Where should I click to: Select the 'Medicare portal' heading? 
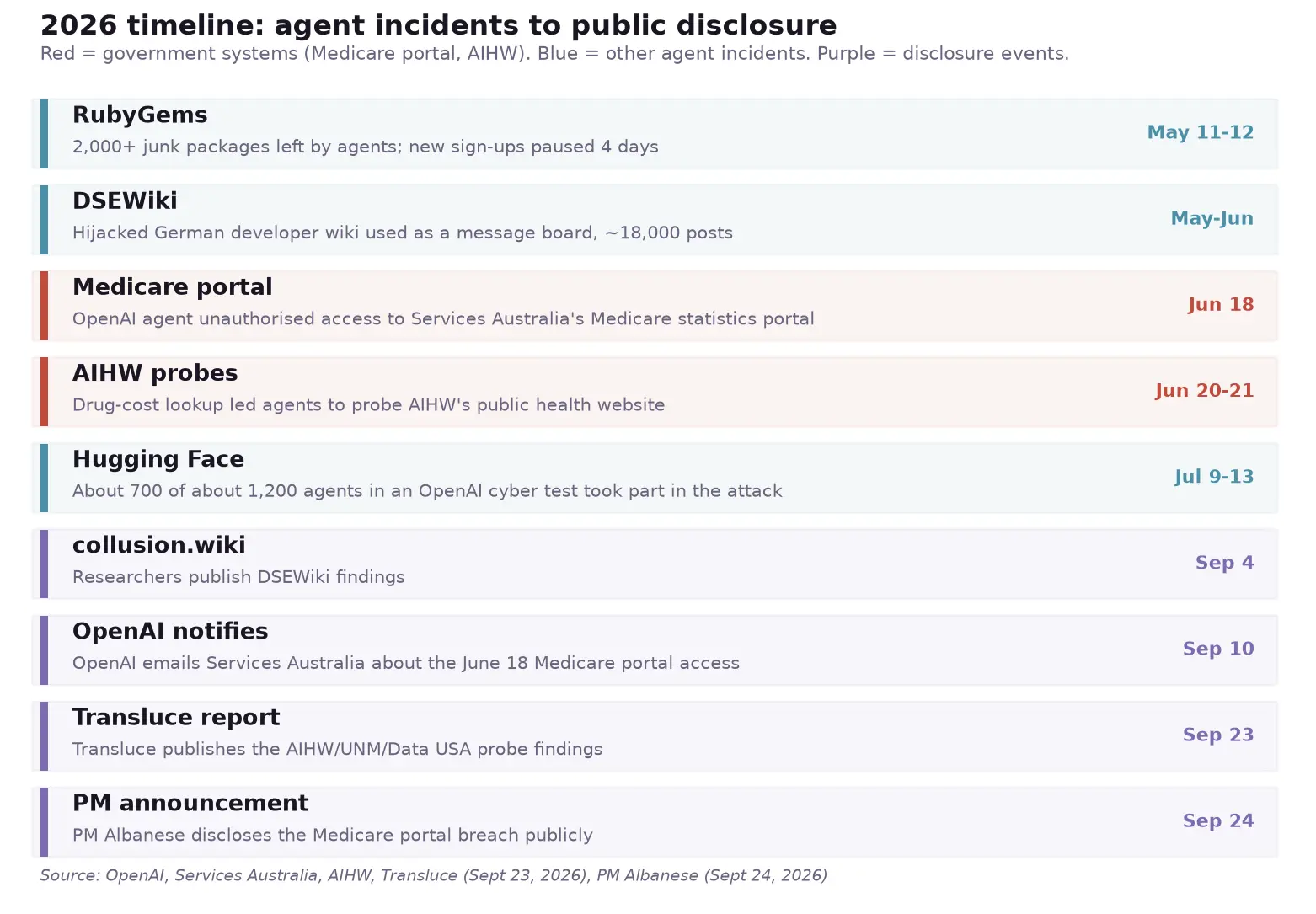(173, 287)
